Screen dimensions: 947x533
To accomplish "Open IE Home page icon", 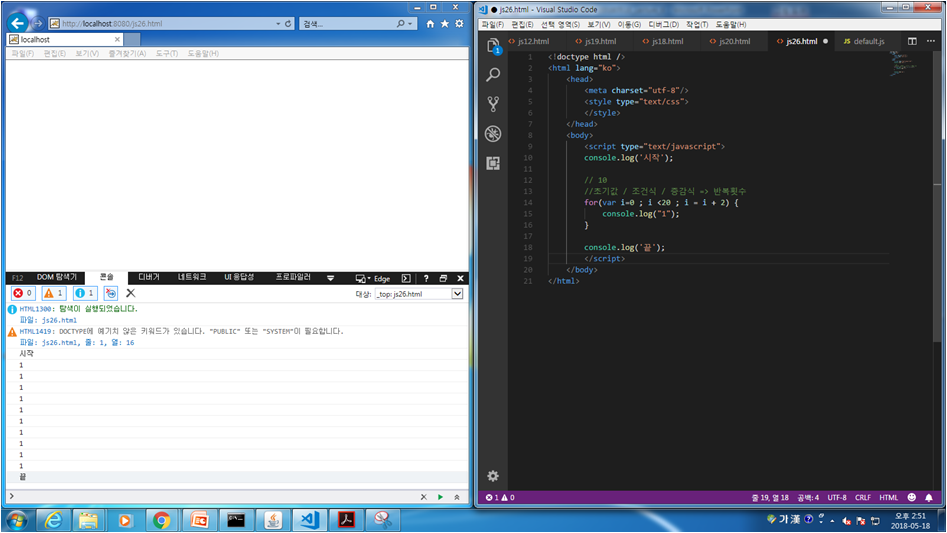I will (430, 24).
